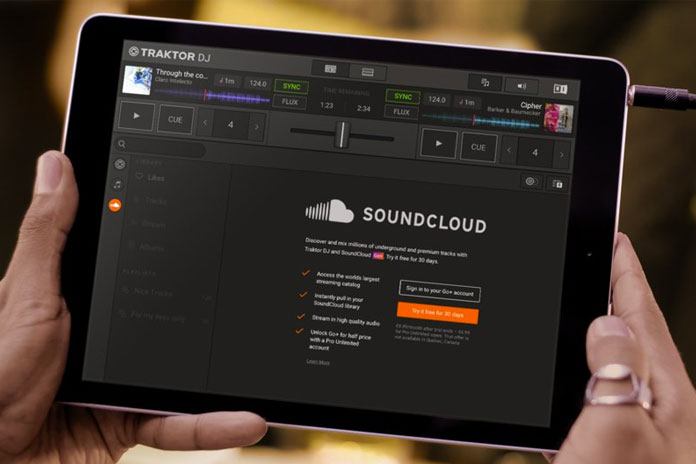Open the music library note icon

point(117,184)
